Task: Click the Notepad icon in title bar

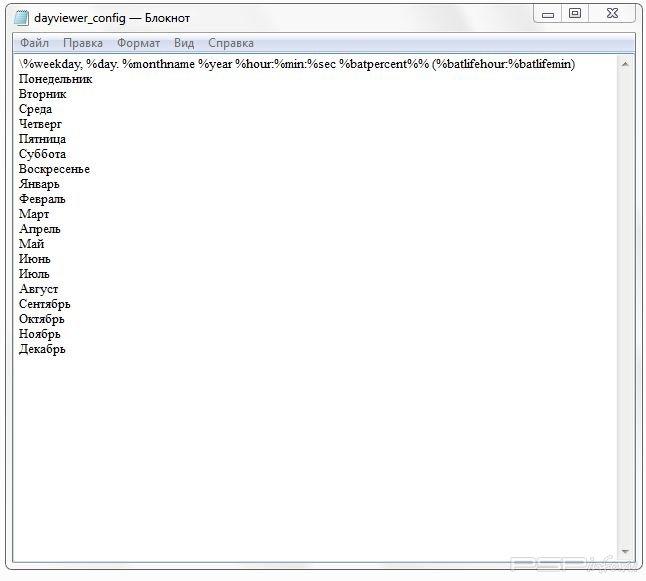Action: [x=21, y=18]
